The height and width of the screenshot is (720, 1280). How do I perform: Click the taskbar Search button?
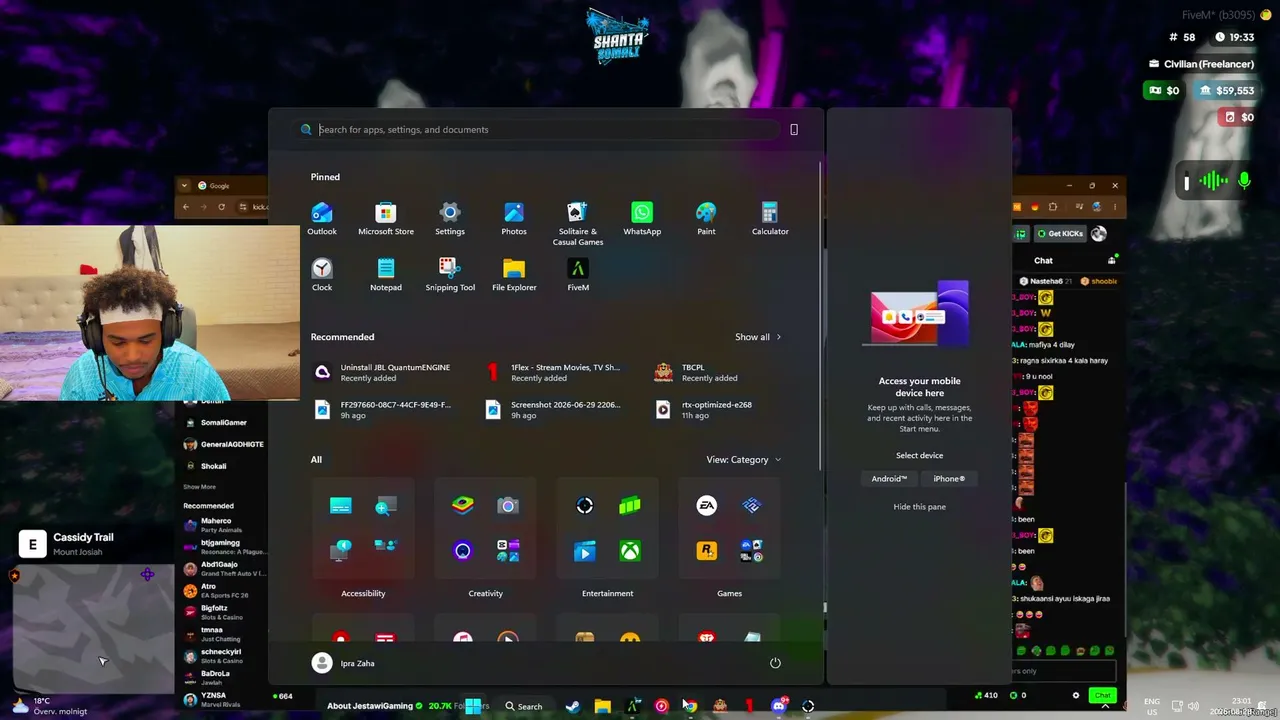click(523, 706)
